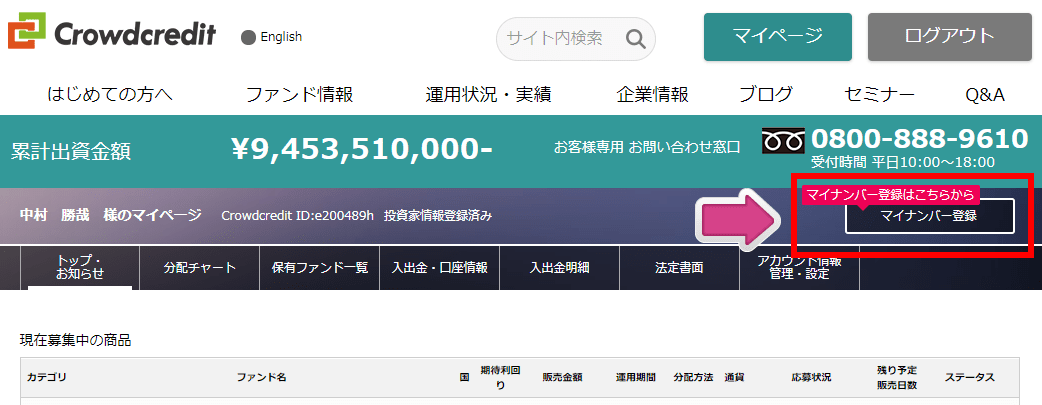Click the magnifying glass search icon

(635, 39)
